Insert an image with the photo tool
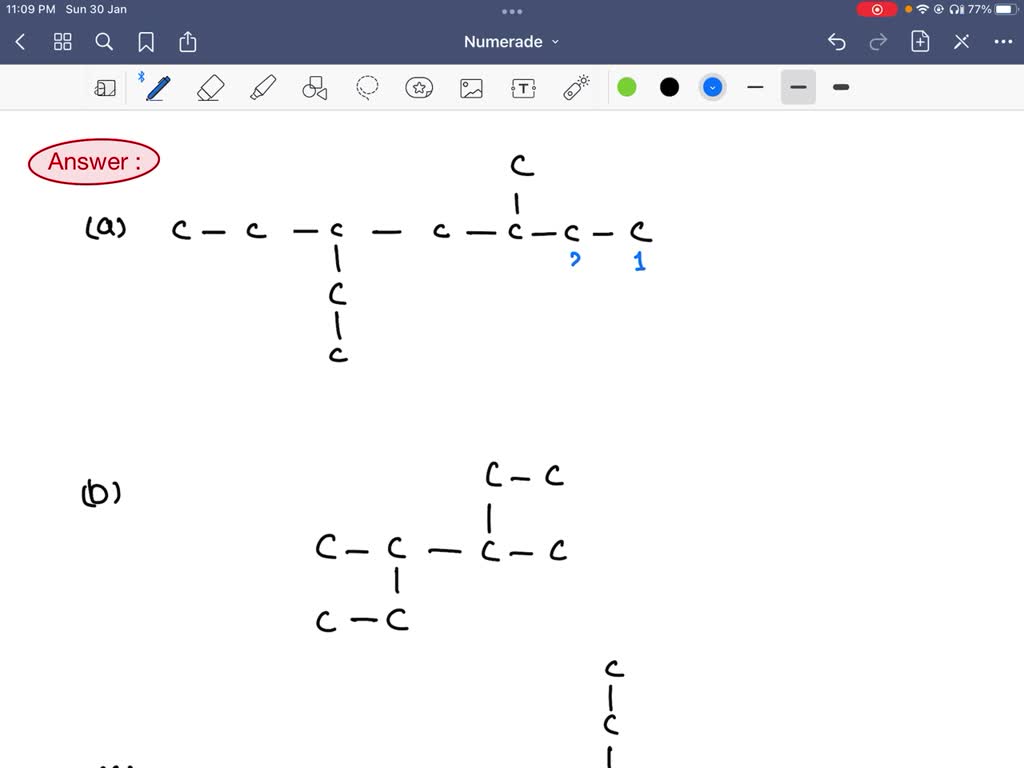Image resolution: width=1024 pixels, height=768 pixels. (471, 87)
